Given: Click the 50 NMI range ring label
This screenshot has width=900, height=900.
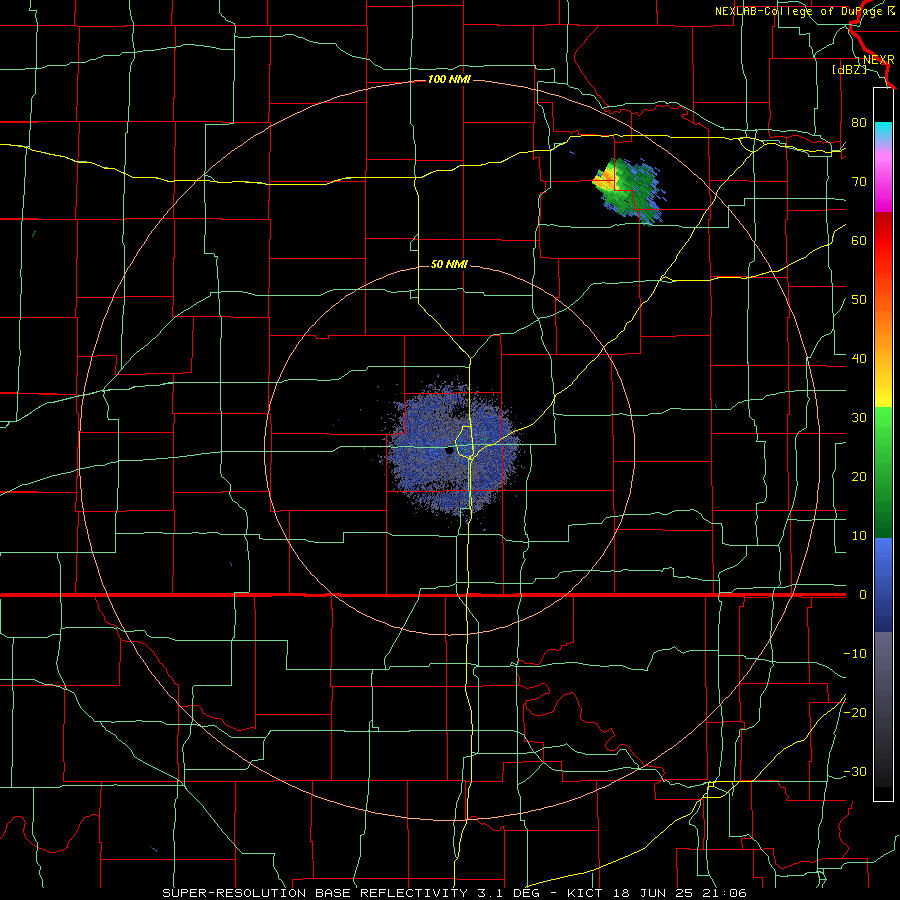Looking at the screenshot, I should click(449, 265).
